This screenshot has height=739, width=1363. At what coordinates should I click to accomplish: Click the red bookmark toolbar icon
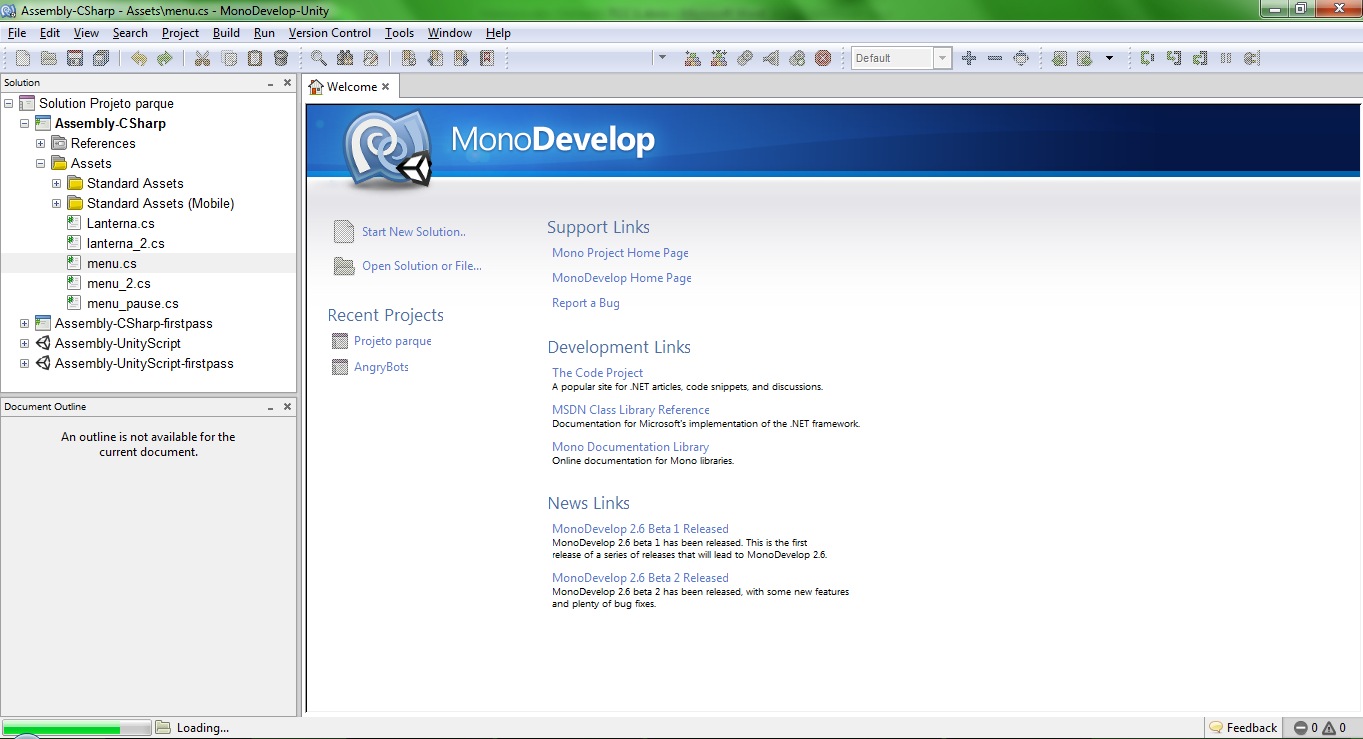[487, 59]
